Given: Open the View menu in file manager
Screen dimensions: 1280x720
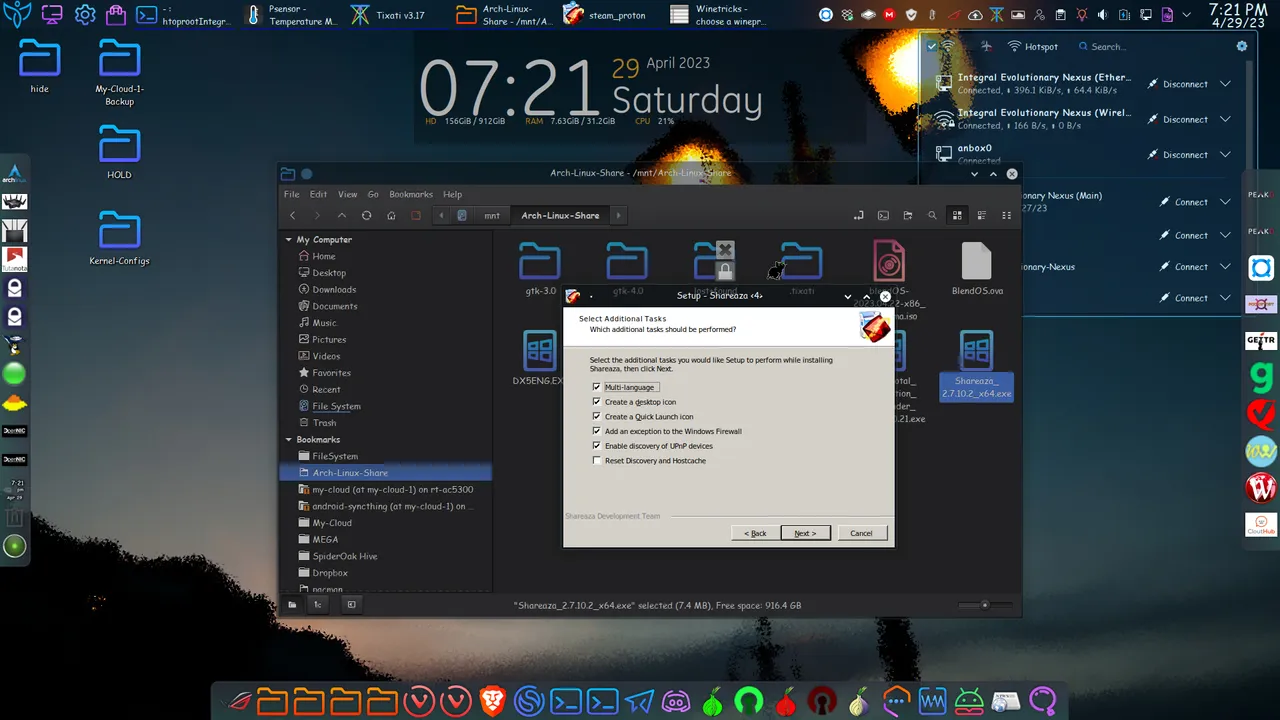Looking at the screenshot, I should [347, 194].
